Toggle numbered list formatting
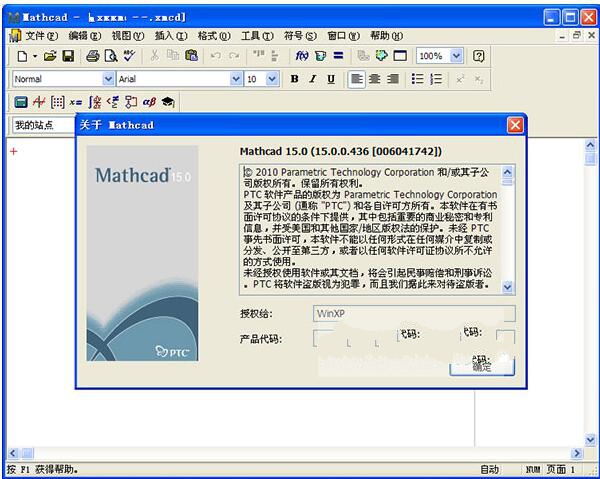Image resolution: width=600 pixels, height=479 pixels. click(x=436, y=79)
